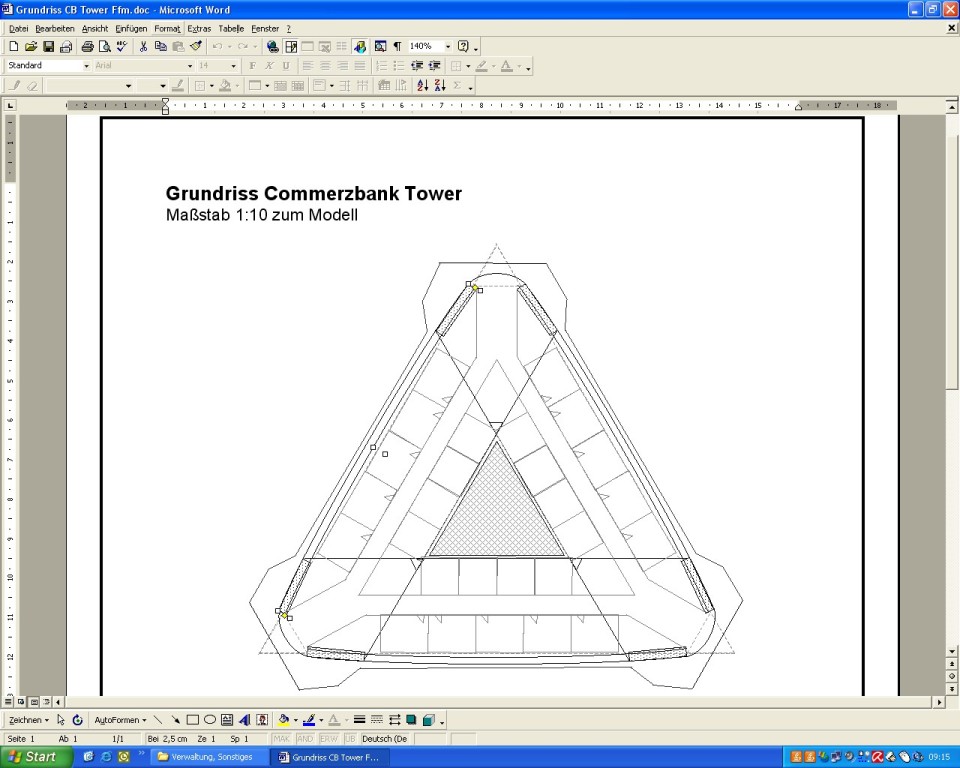Select the Rectangle drawing tool

(x=192, y=720)
